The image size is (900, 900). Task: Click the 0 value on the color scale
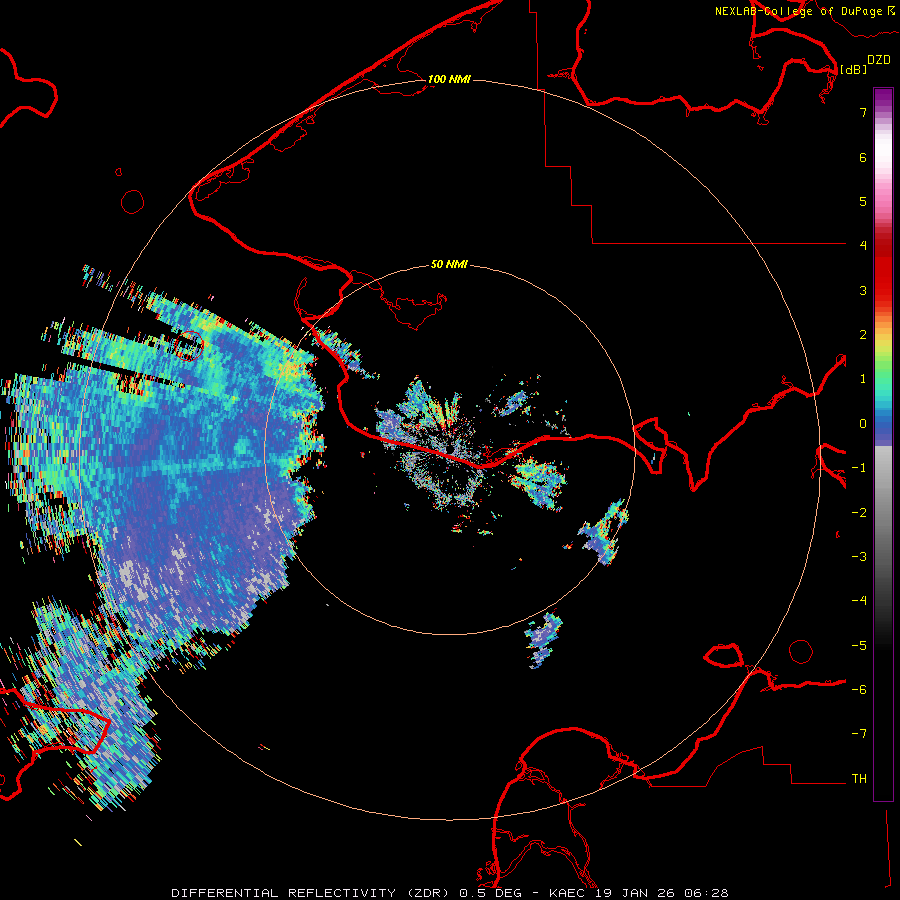863,424
